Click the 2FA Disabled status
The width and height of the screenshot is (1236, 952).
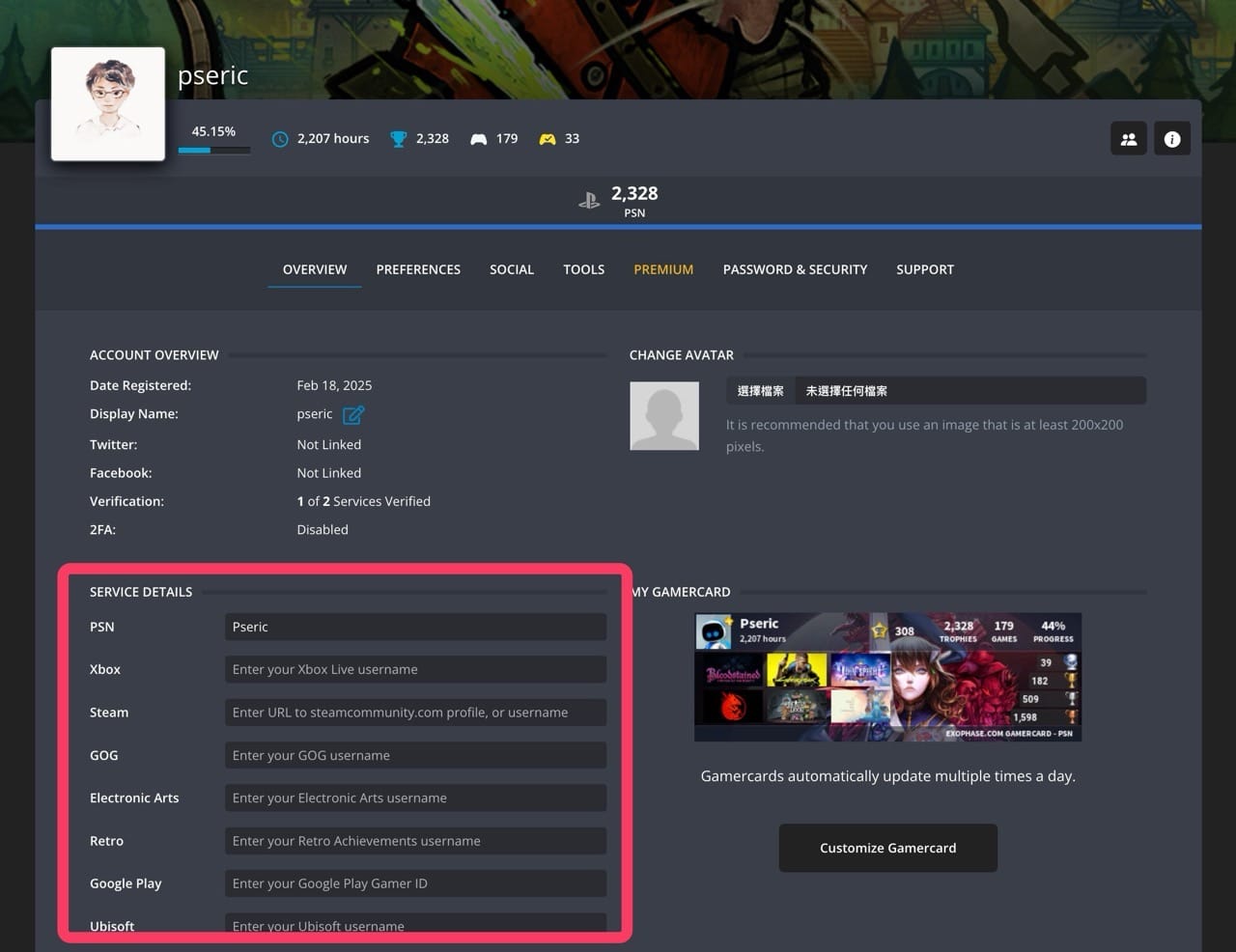pos(323,529)
